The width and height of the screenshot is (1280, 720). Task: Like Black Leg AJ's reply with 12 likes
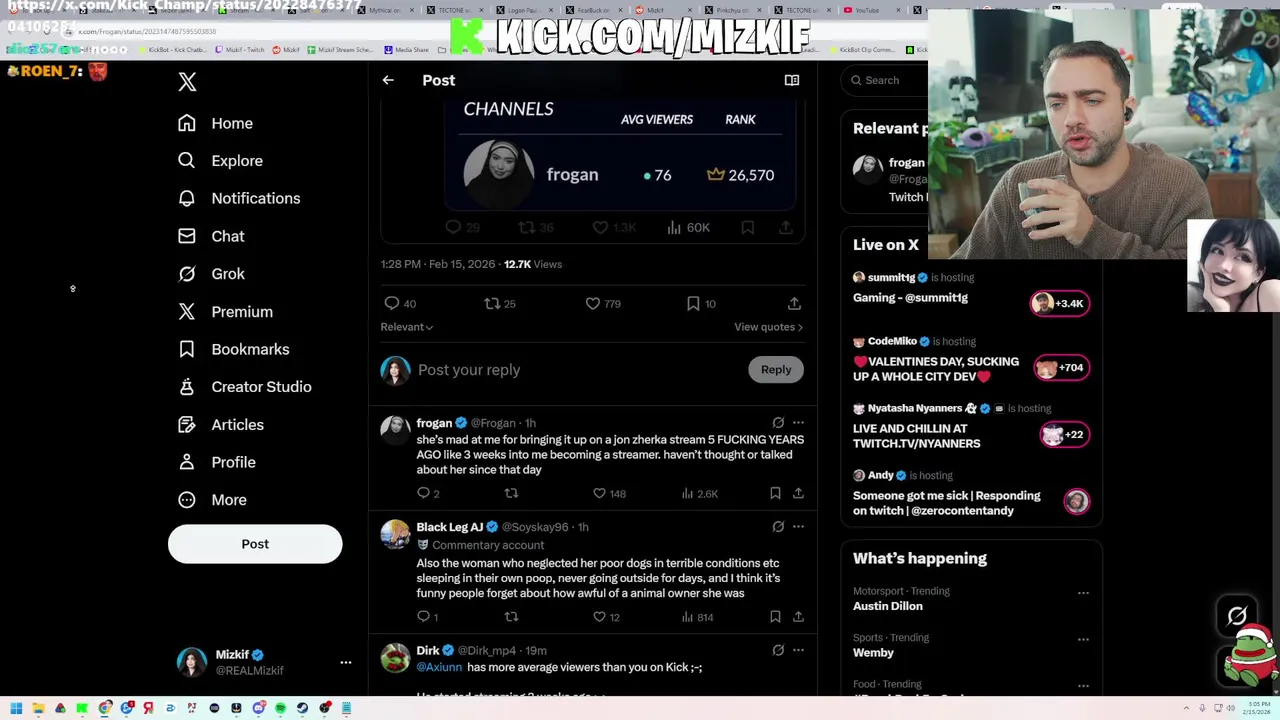pyautogui.click(x=599, y=617)
